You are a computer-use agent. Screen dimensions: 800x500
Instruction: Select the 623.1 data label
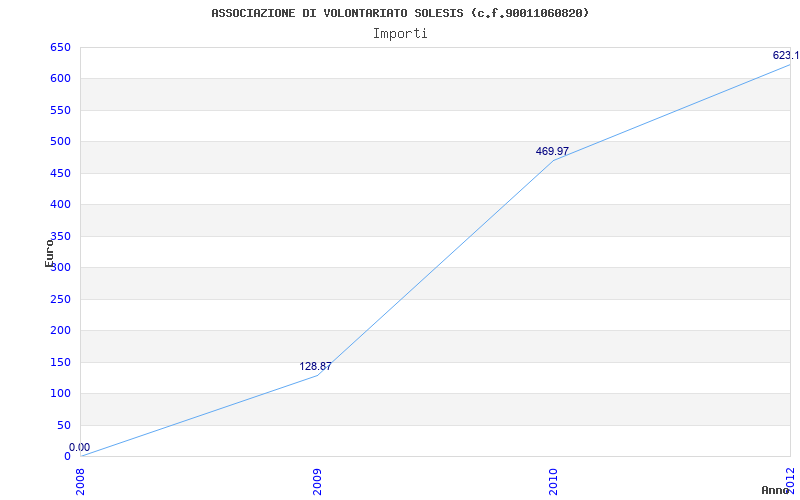[786, 56]
